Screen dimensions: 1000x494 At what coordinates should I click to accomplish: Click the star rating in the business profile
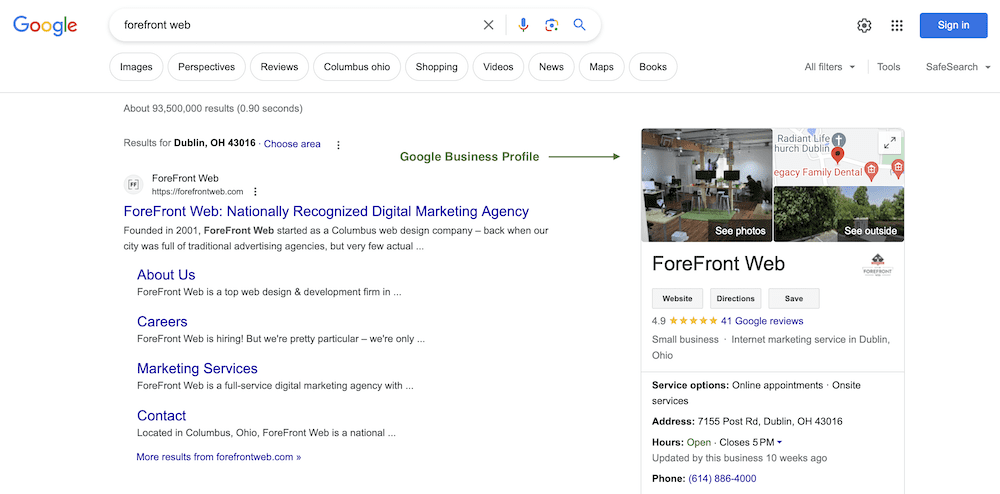pyautogui.click(x=693, y=321)
